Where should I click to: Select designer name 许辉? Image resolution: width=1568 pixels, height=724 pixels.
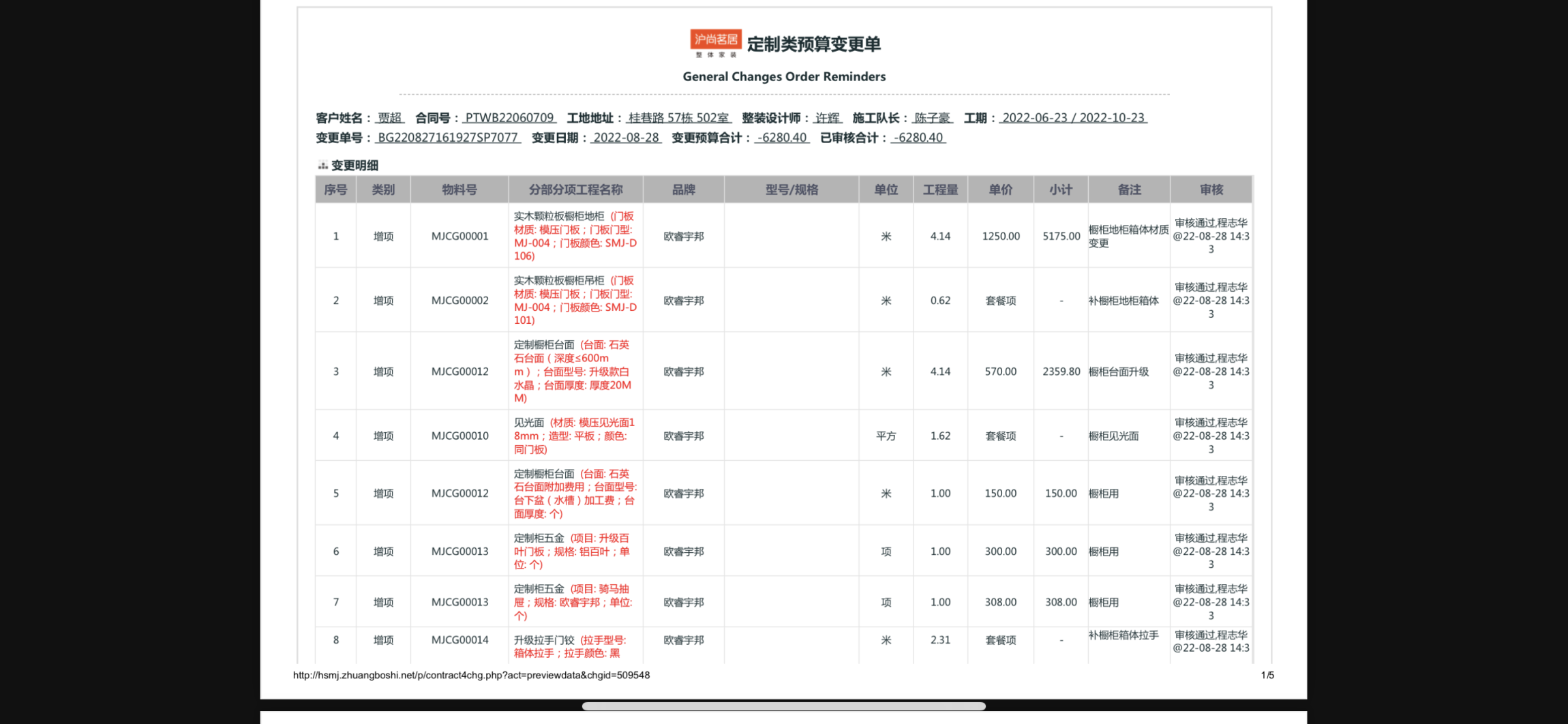point(828,118)
